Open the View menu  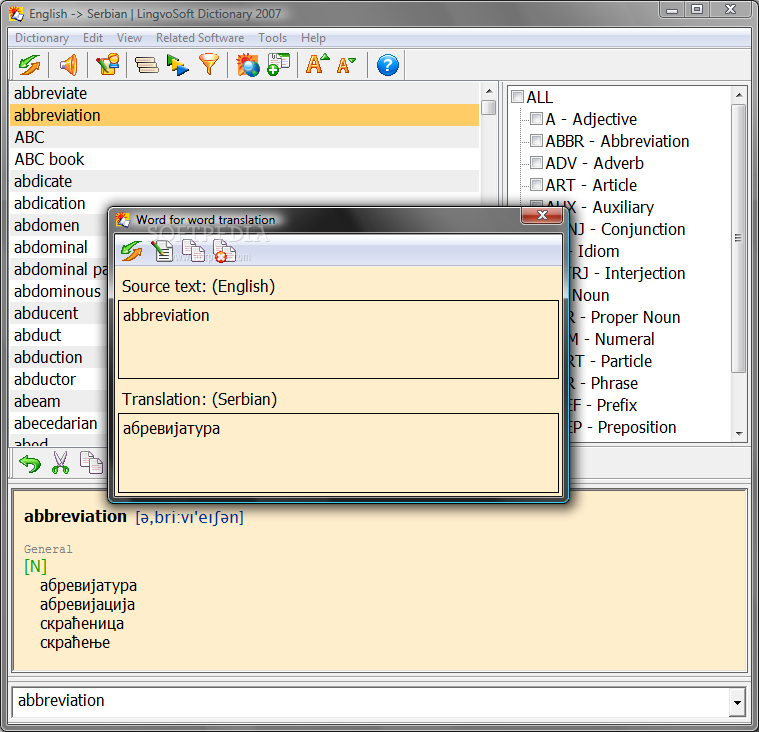coord(129,38)
